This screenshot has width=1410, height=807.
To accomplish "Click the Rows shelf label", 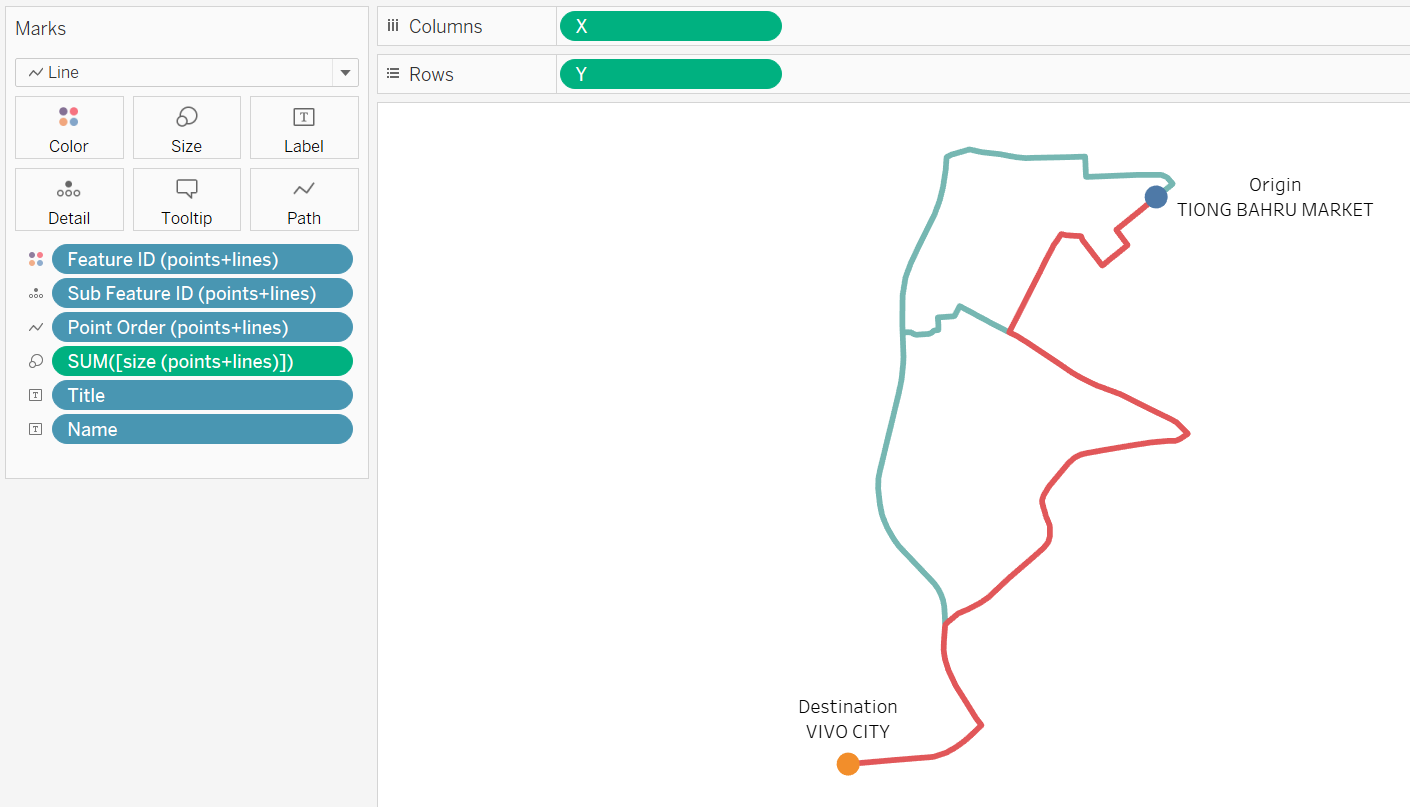I will [432, 74].
